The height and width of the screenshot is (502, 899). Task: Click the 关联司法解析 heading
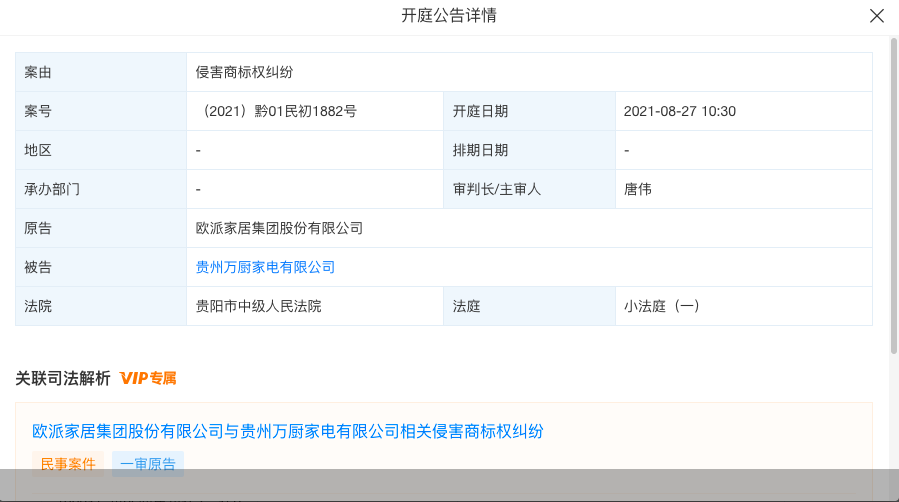click(x=62, y=378)
